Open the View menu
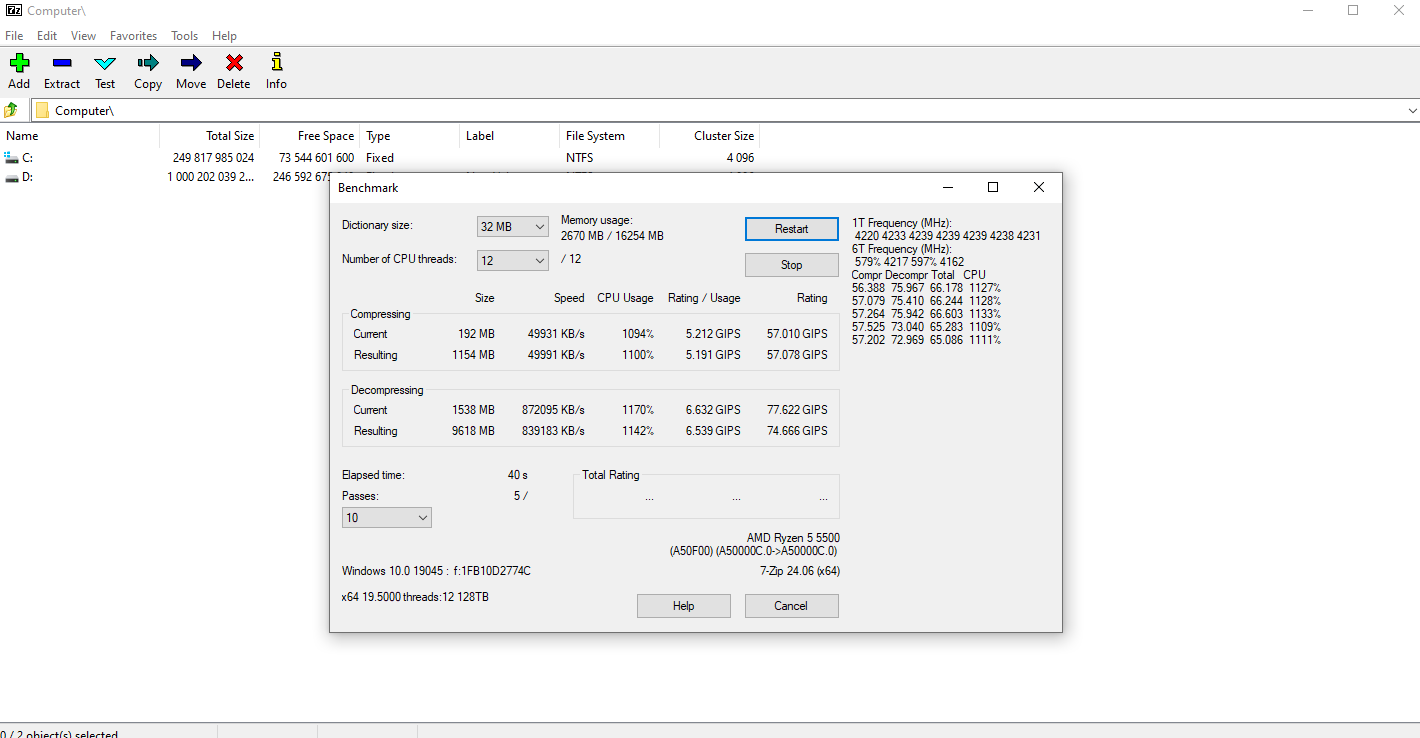 point(84,35)
